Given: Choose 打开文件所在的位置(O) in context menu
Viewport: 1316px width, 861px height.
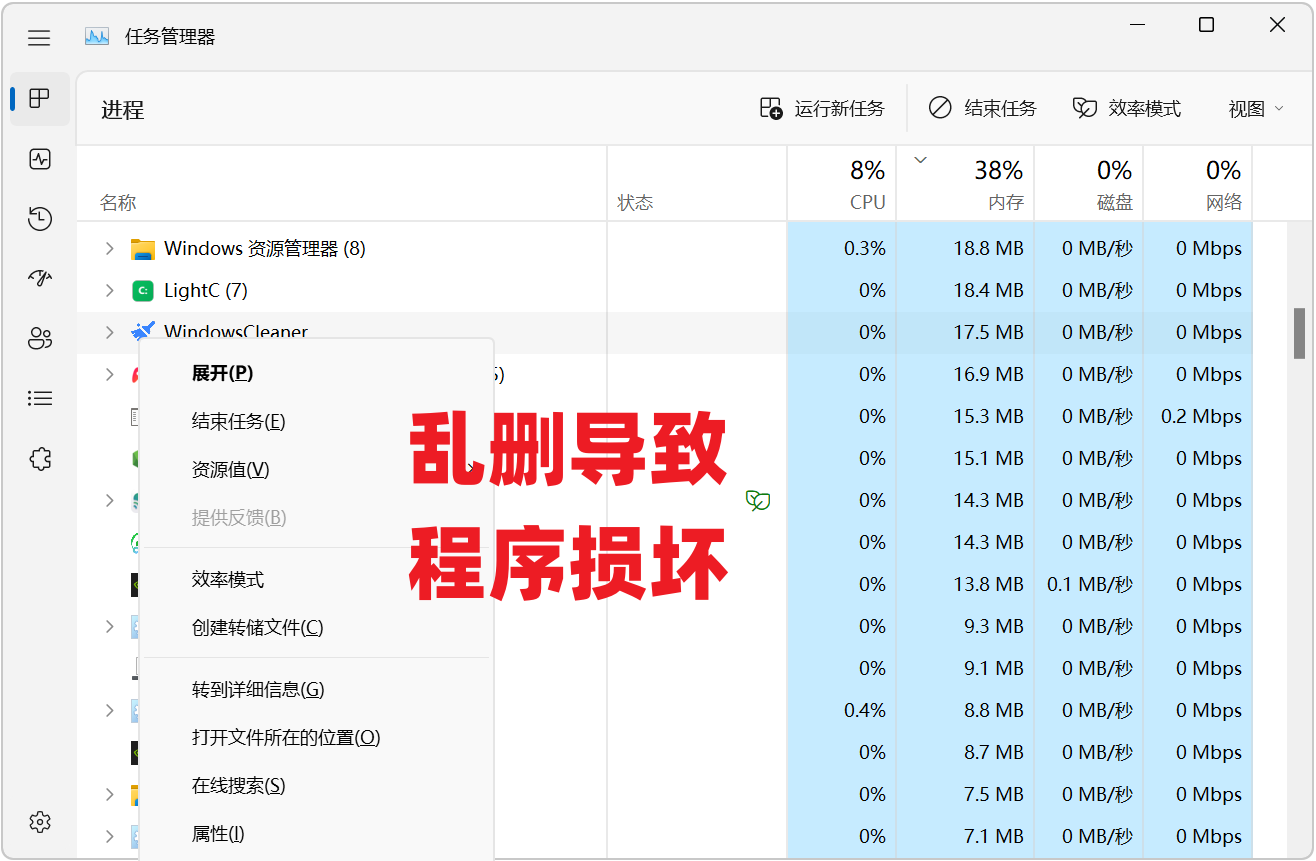Looking at the screenshot, I should coord(316,737).
